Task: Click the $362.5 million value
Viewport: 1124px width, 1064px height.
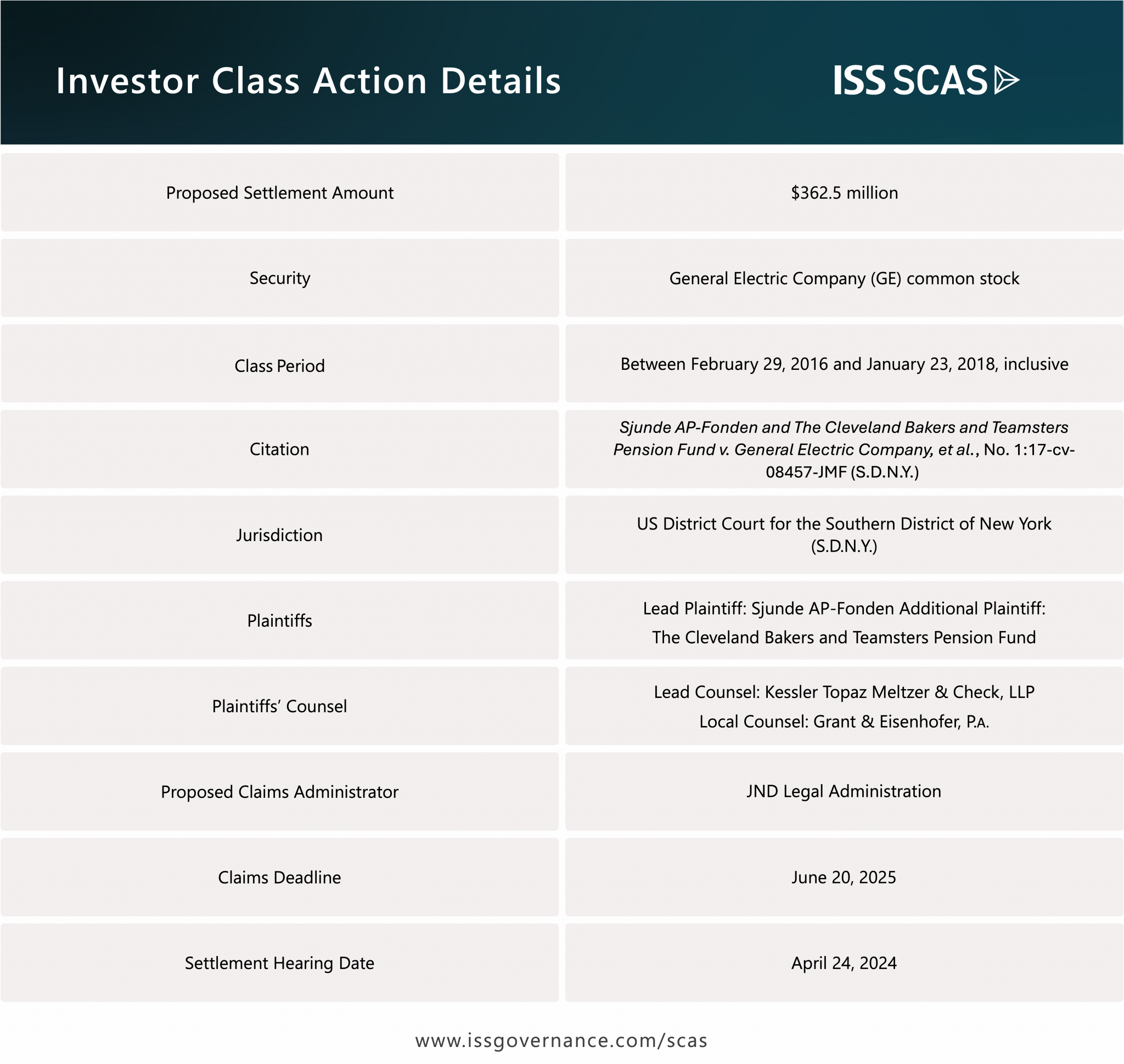Action: click(844, 193)
